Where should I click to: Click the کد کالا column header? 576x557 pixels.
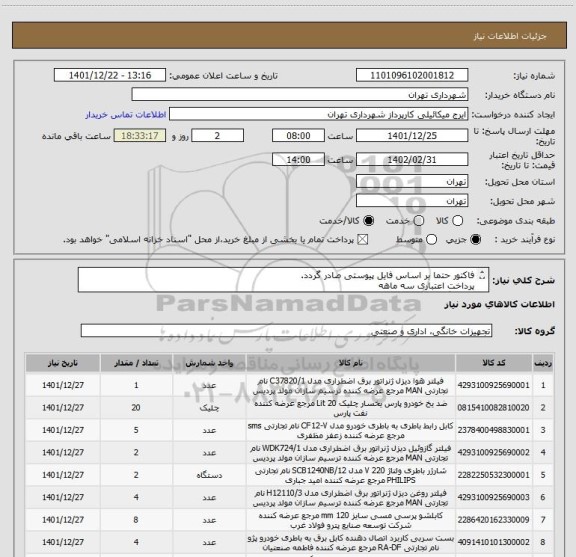pyautogui.click(x=494, y=363)
